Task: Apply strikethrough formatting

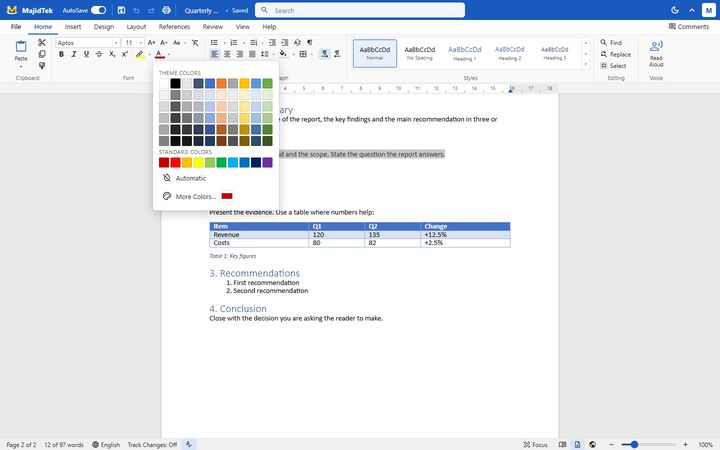Action: tap(99, 54)
